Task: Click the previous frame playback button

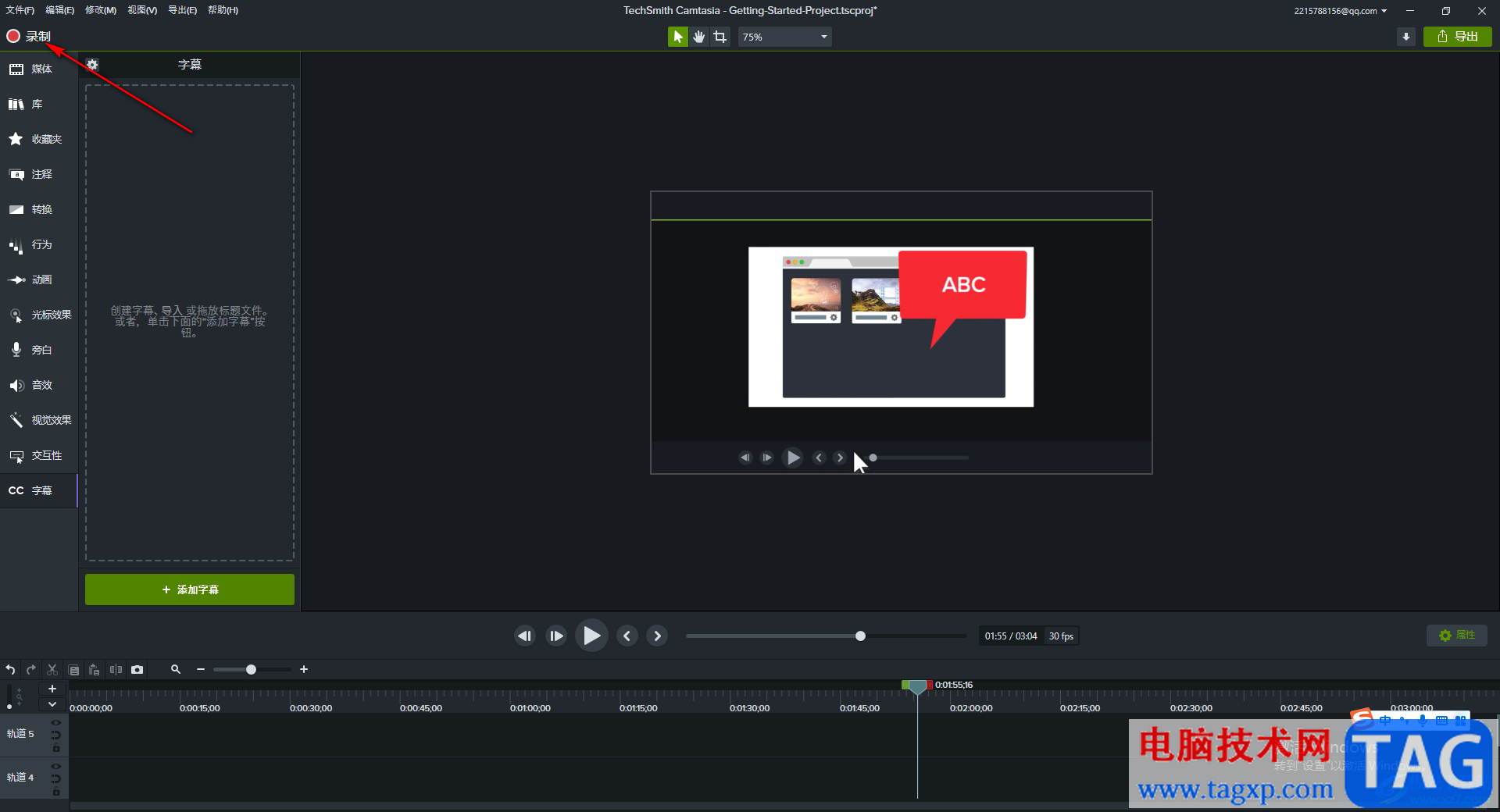Action: click(524, 636)
